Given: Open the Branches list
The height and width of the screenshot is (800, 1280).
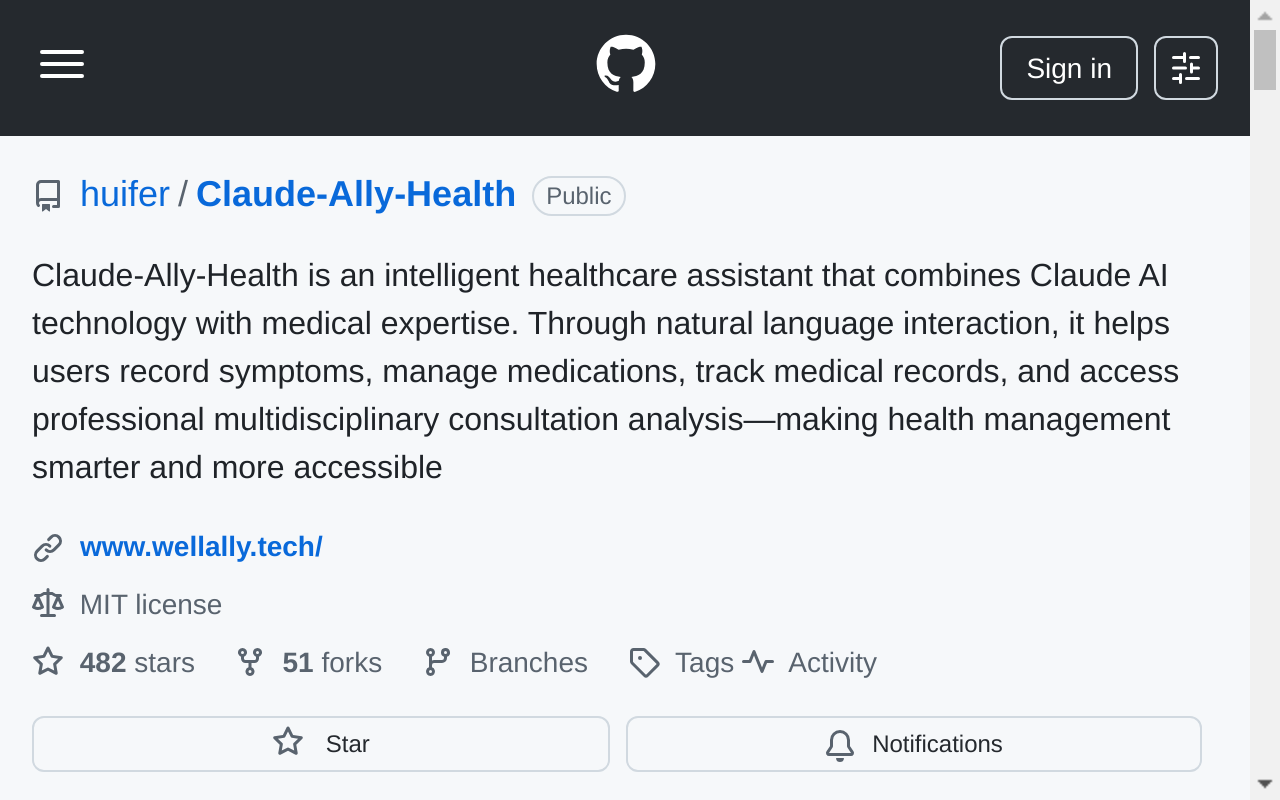Looking at the screenshot, I should (528, 662).
